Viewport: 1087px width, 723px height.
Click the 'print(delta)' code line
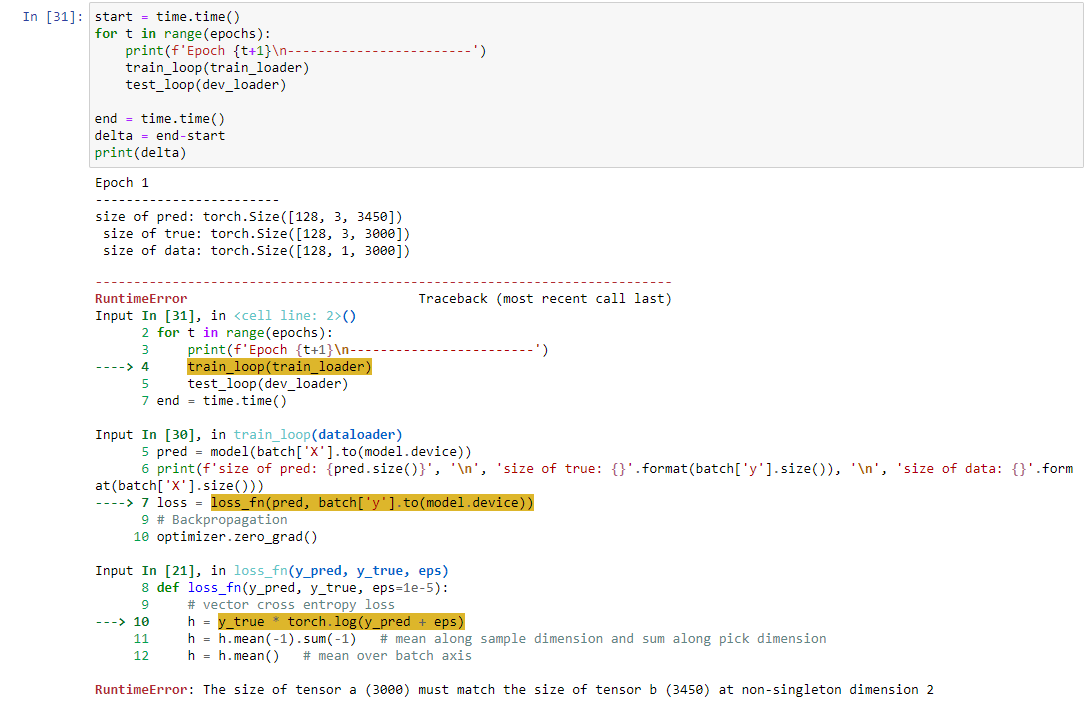pyautogui.click(x=140, y=153)
